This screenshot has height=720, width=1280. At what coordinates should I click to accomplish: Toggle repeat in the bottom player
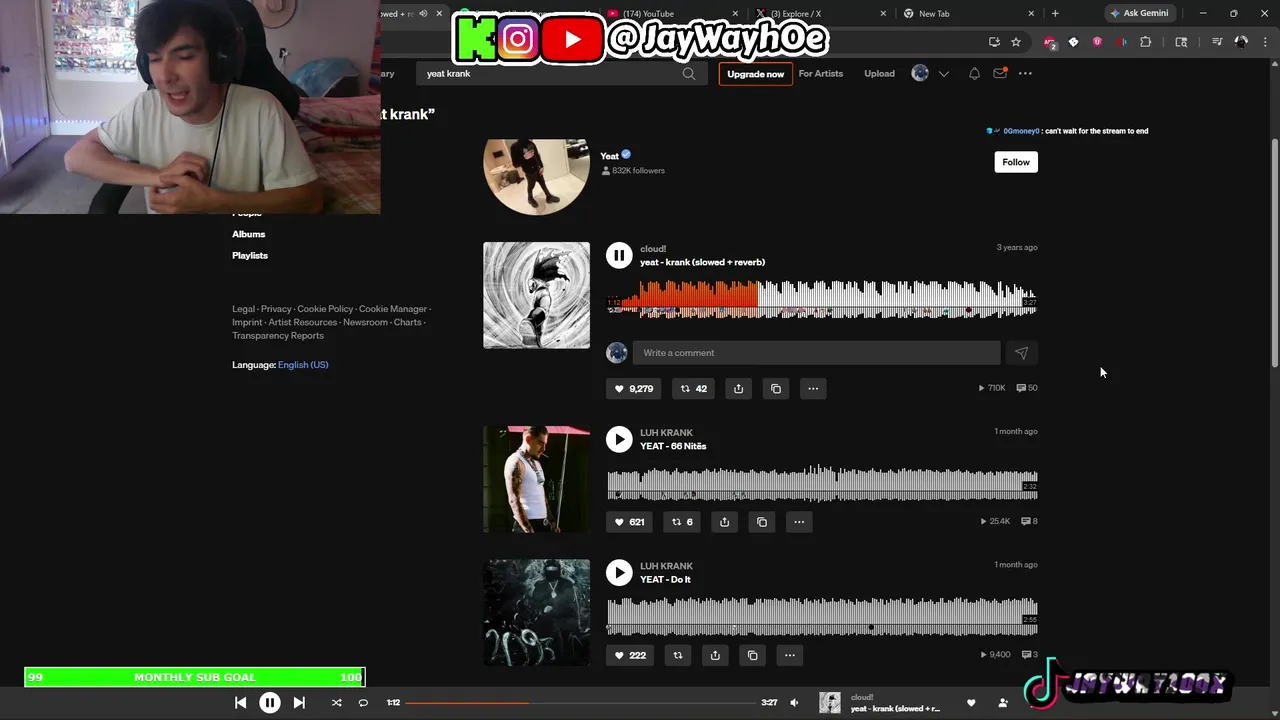[x=363, y=703]
